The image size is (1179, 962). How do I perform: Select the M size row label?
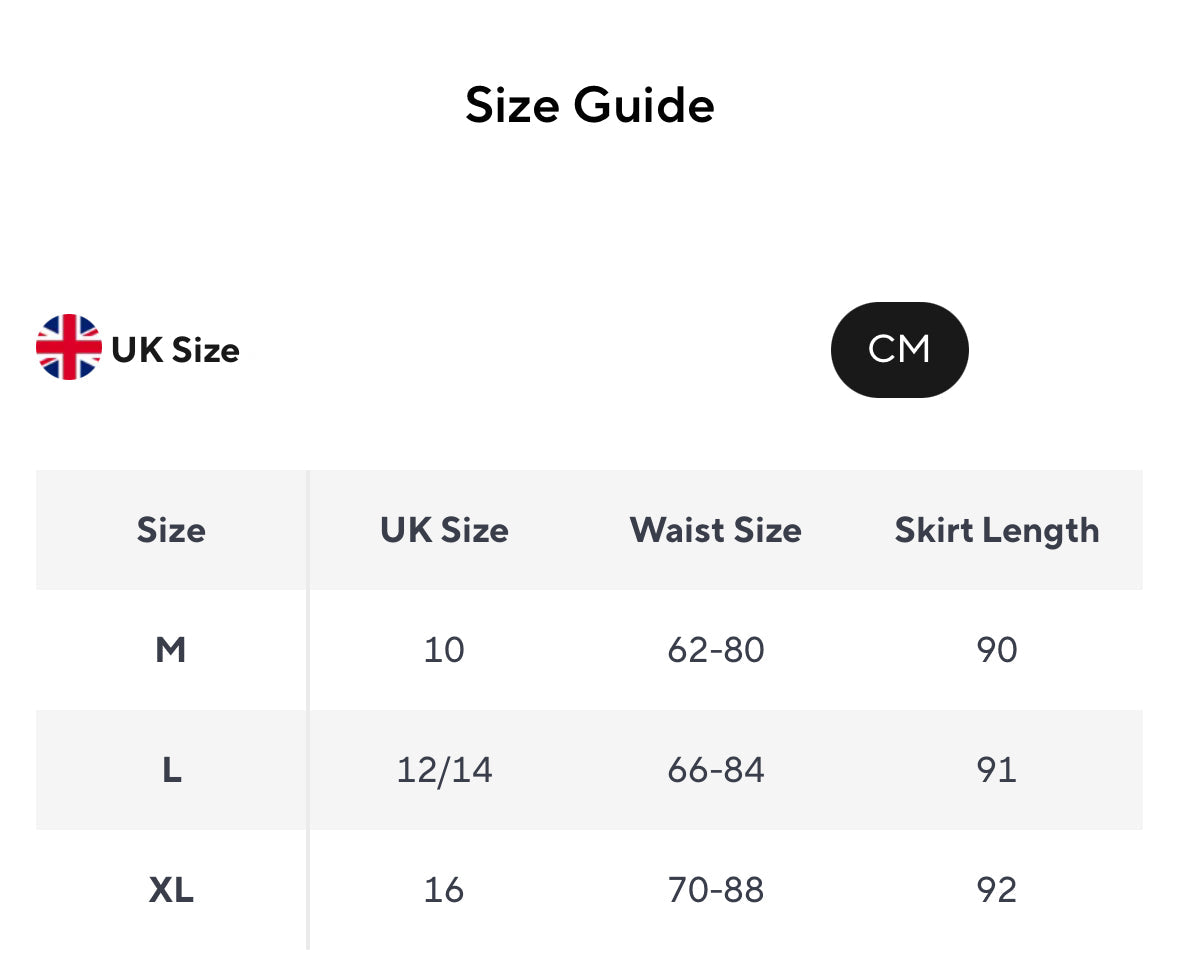(171, 650)
